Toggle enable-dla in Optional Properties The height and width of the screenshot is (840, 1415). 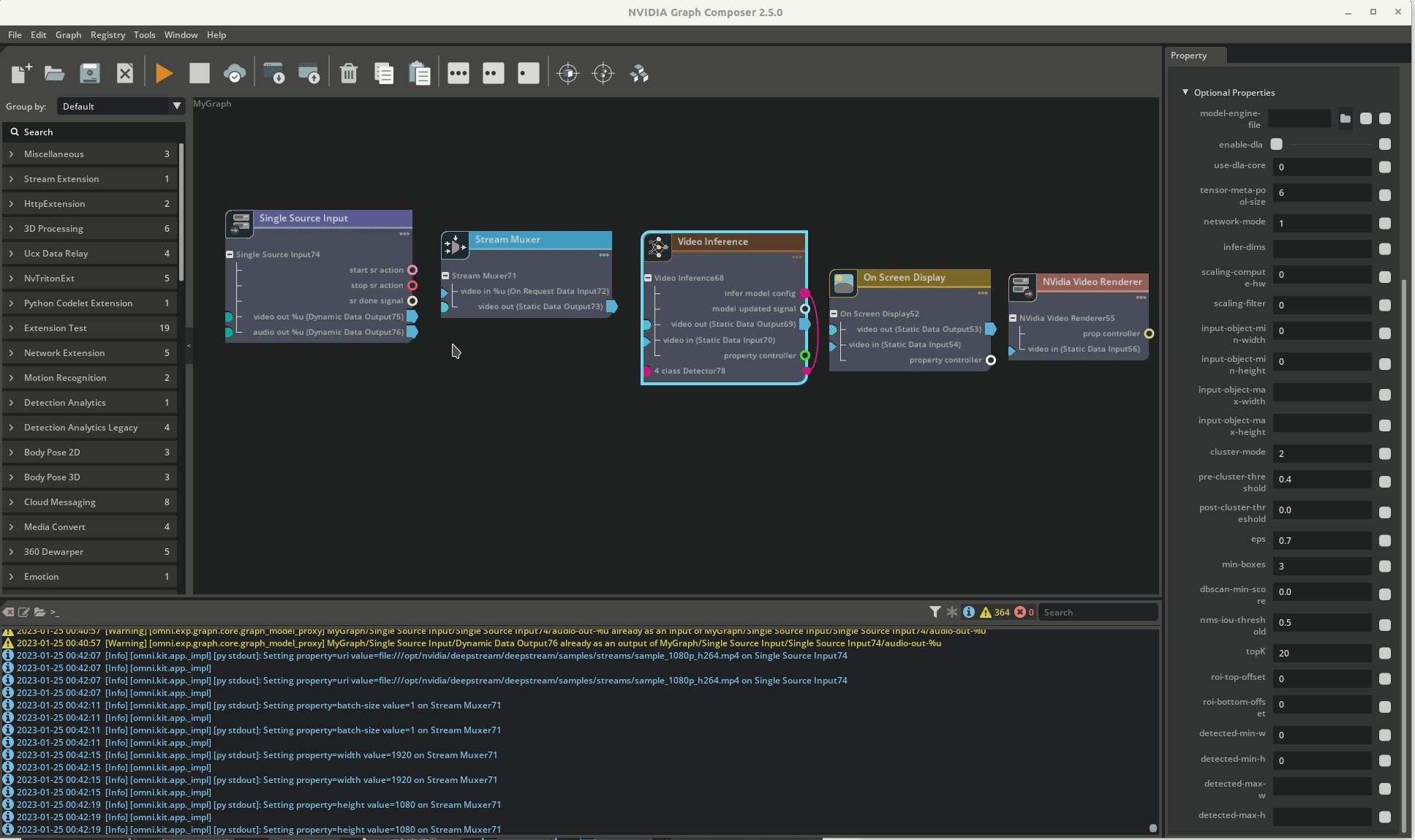tap(1277, 144)
